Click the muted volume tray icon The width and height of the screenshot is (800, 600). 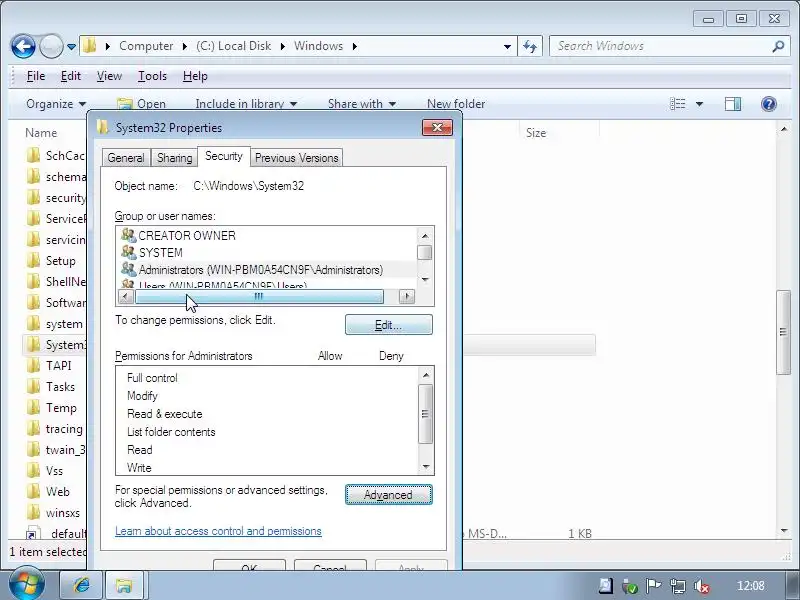703,587
